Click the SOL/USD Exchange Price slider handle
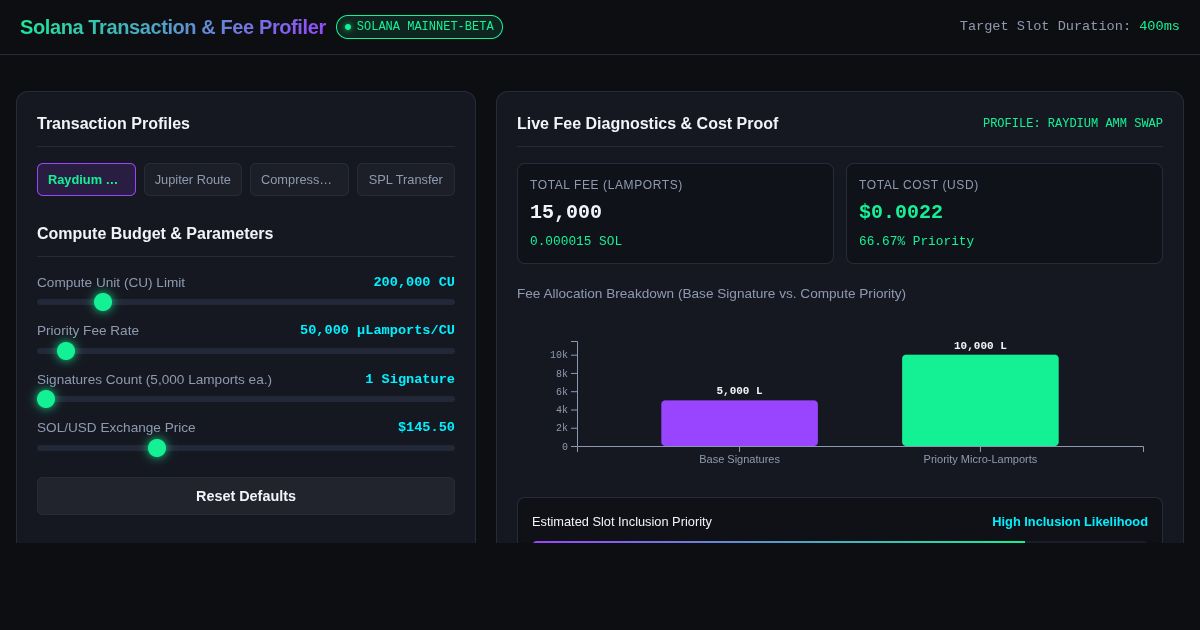Viewport: 1200px width, 630px height. 157,448
